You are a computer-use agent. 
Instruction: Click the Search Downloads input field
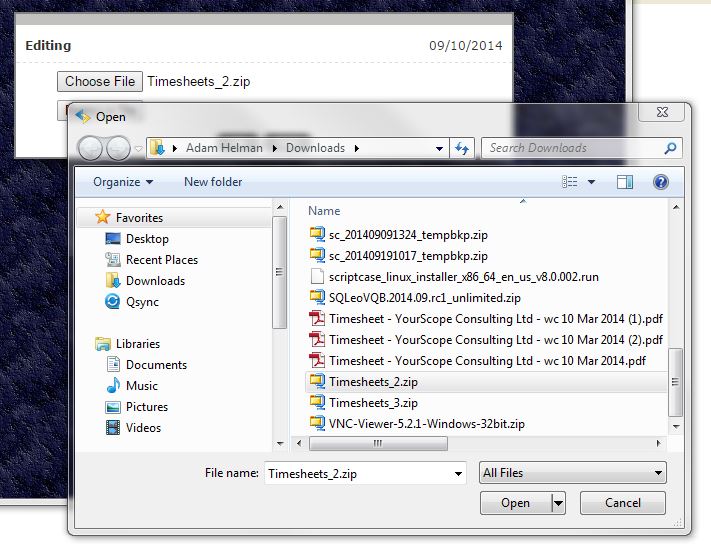coord(570,148)
